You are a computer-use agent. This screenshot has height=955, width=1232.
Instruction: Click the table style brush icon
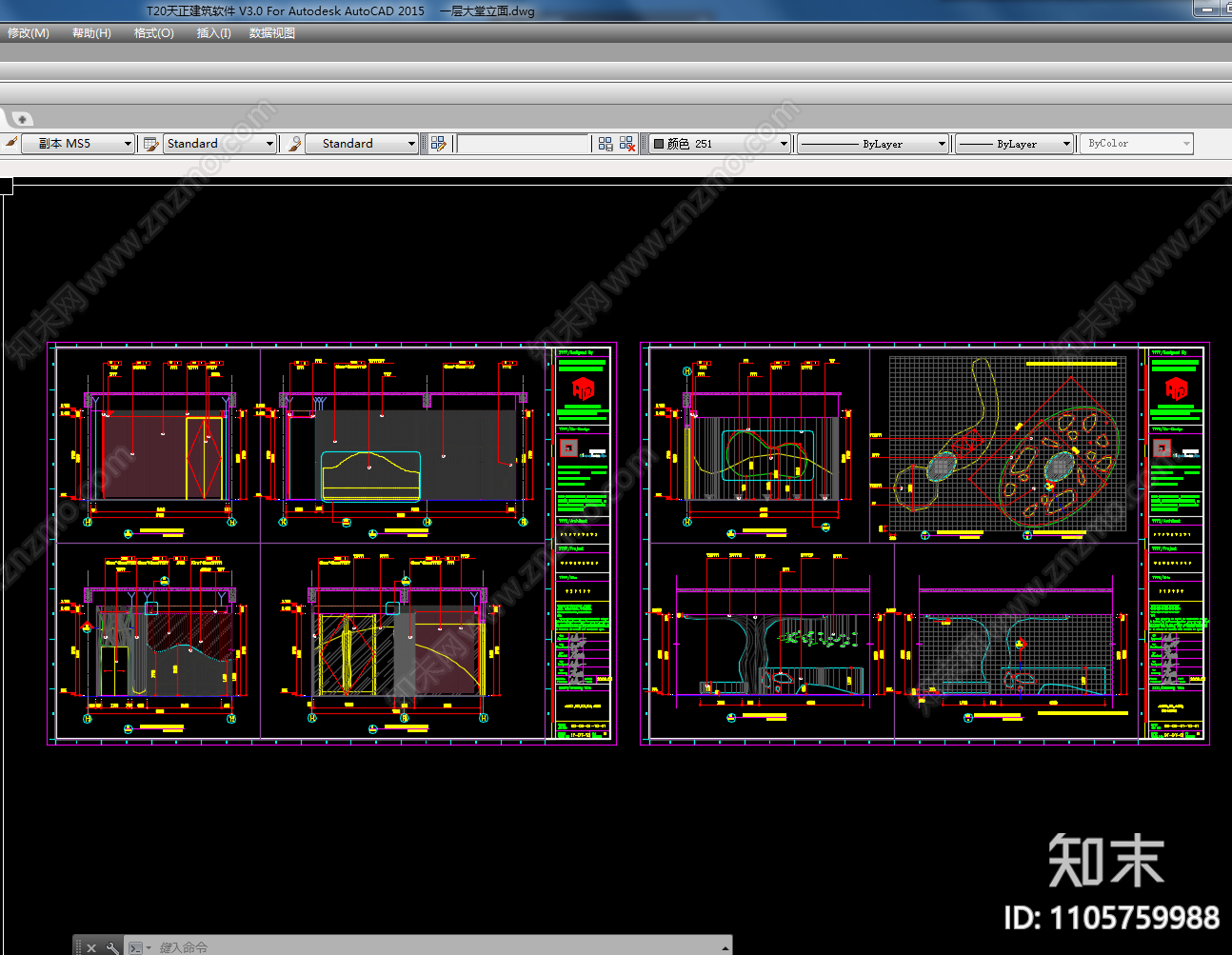(294, 144)
